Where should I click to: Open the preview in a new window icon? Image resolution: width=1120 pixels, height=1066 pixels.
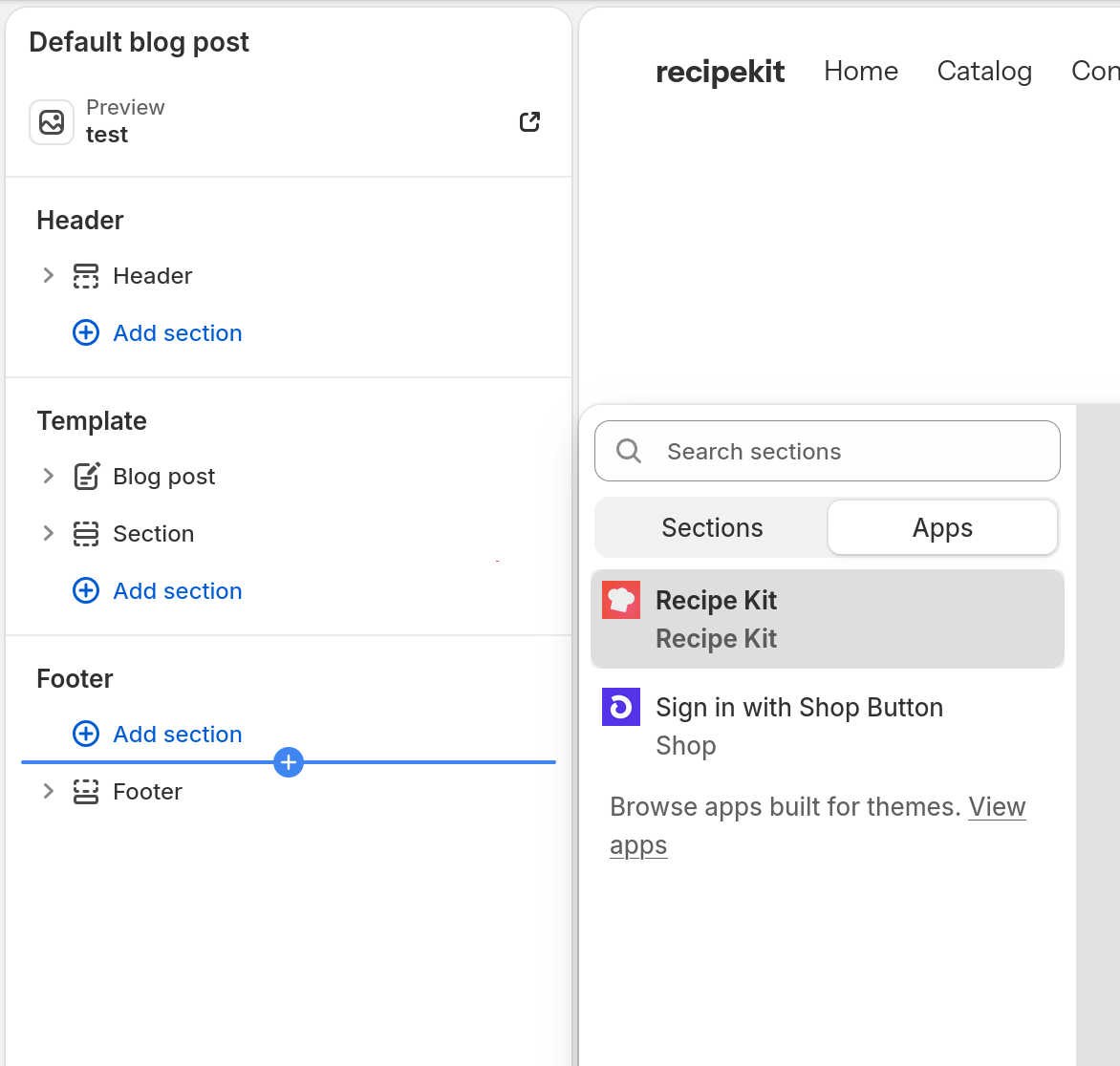pos(529,122)
